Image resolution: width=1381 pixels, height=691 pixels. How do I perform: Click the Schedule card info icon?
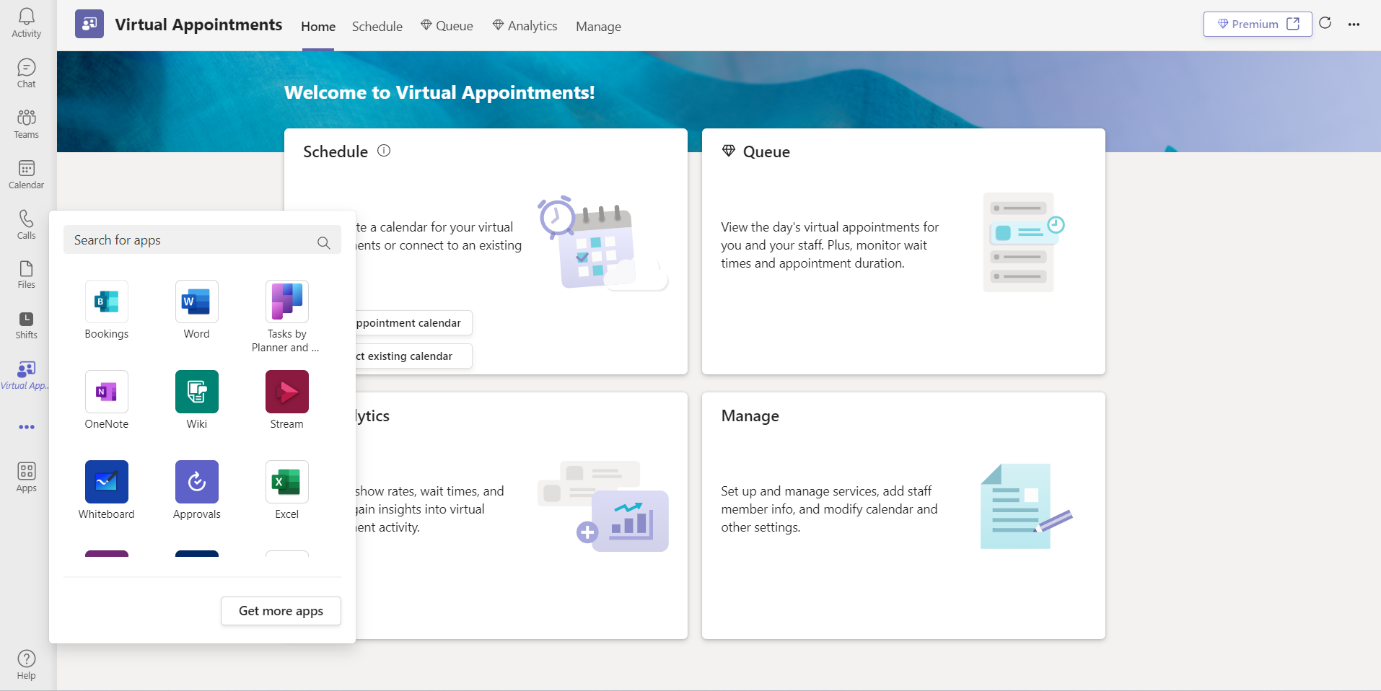(383, 151)
